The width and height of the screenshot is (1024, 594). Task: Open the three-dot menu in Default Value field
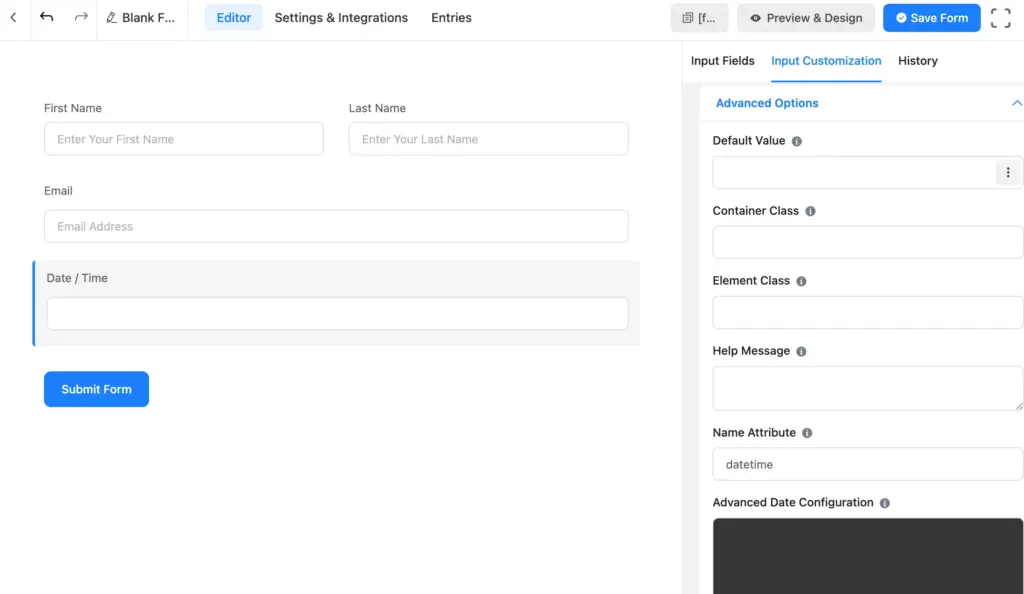[x=1008, y=172]
